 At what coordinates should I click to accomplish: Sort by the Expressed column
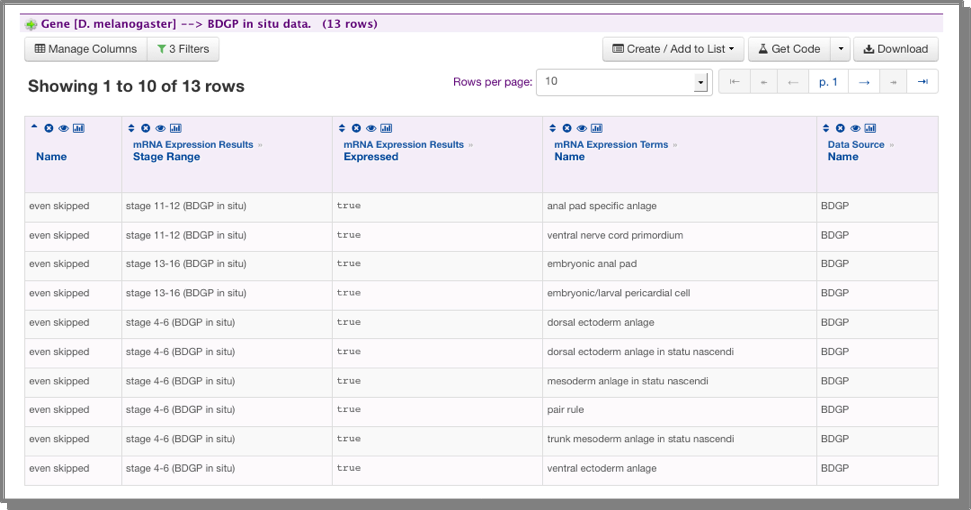342,128
